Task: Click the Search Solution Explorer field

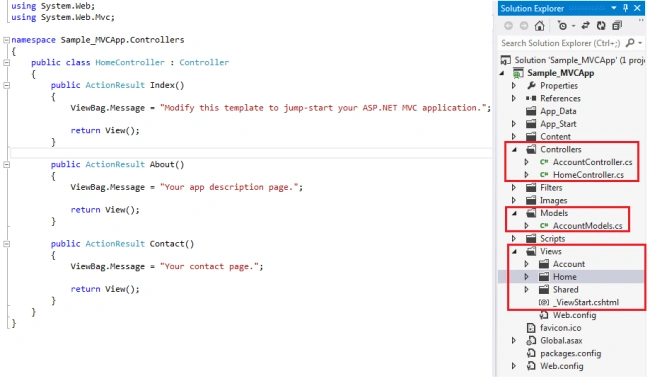Action: point(561,43)
